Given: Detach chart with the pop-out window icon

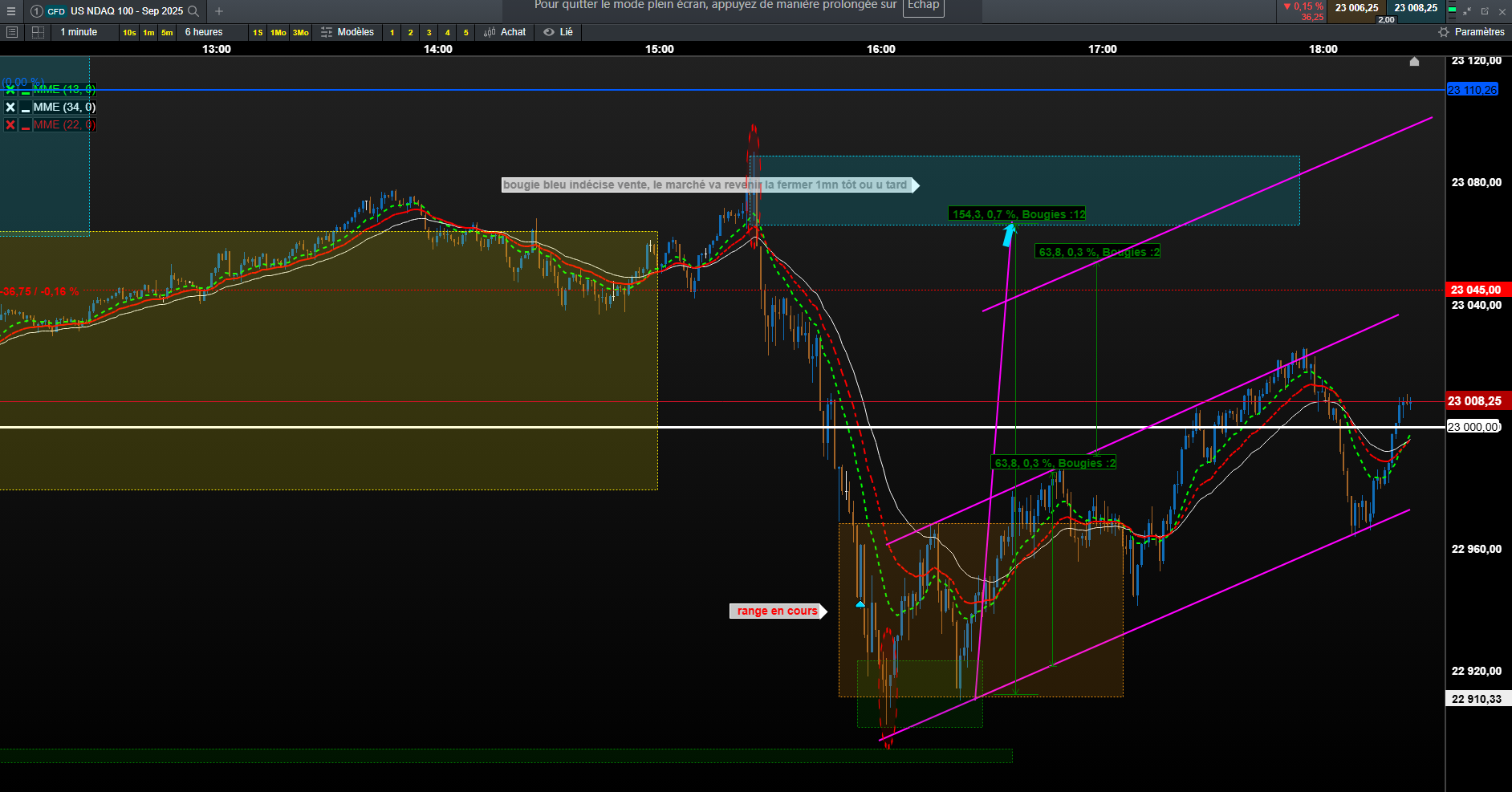Looking at the screenshot, I should click(1485, 11).
